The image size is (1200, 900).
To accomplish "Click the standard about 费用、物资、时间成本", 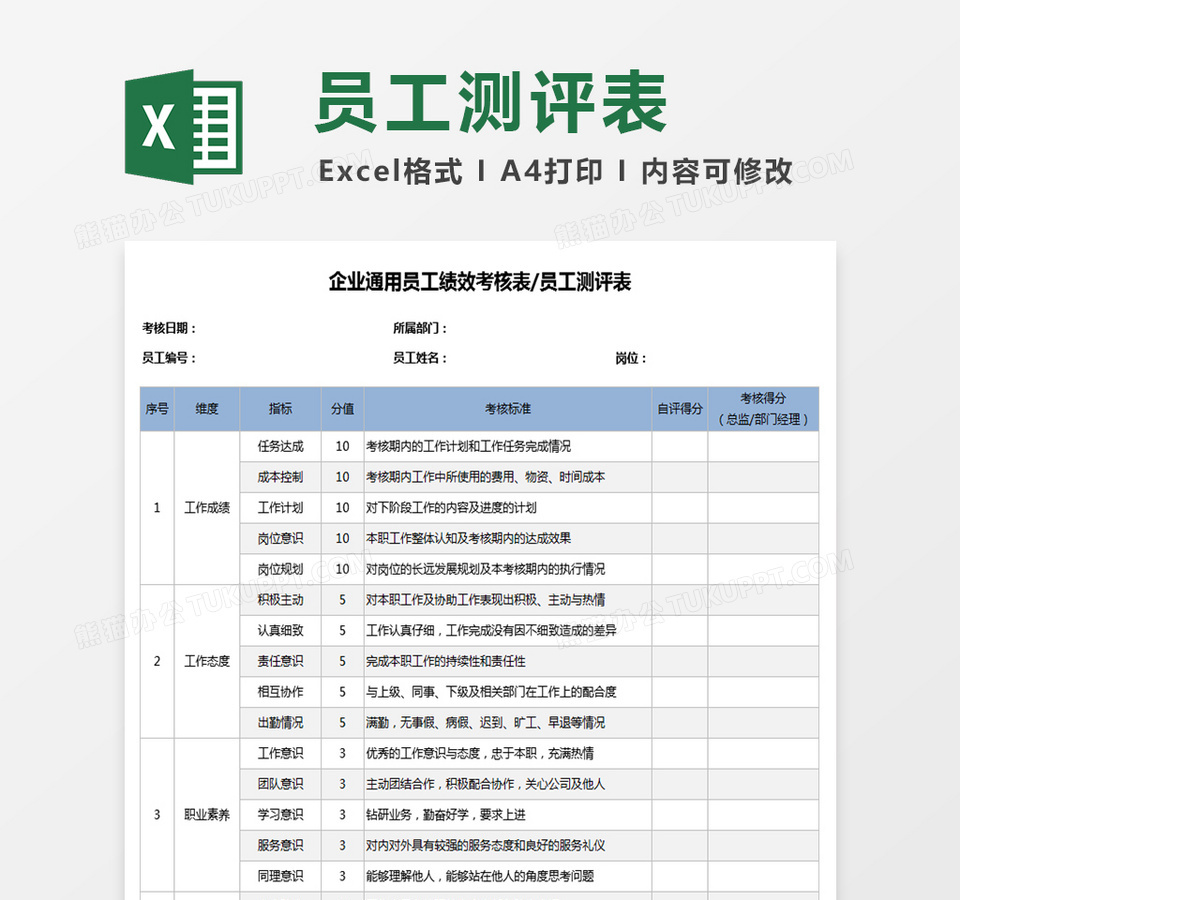I will (x=486, y=477).
